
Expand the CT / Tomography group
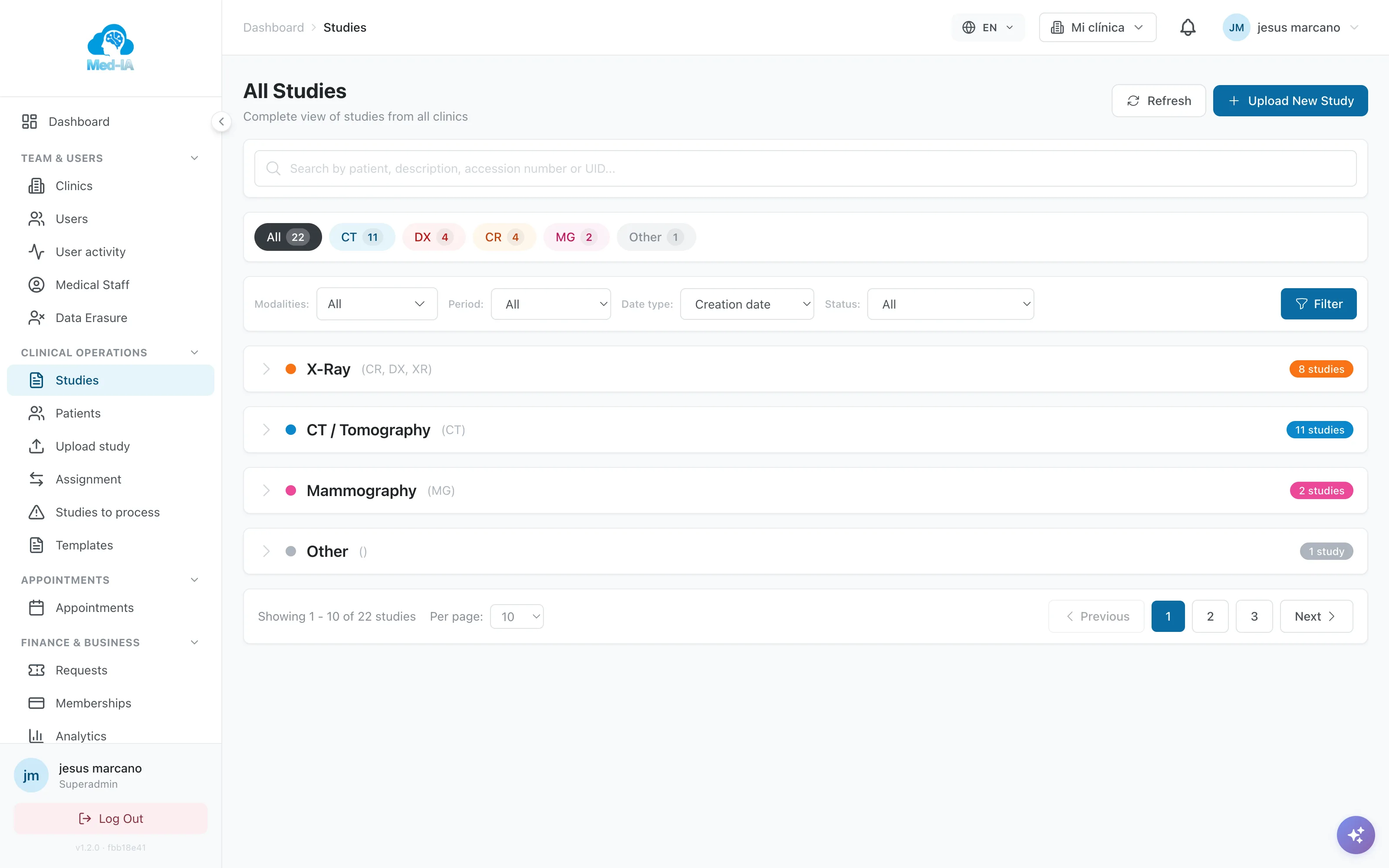(x=805, y=430)
